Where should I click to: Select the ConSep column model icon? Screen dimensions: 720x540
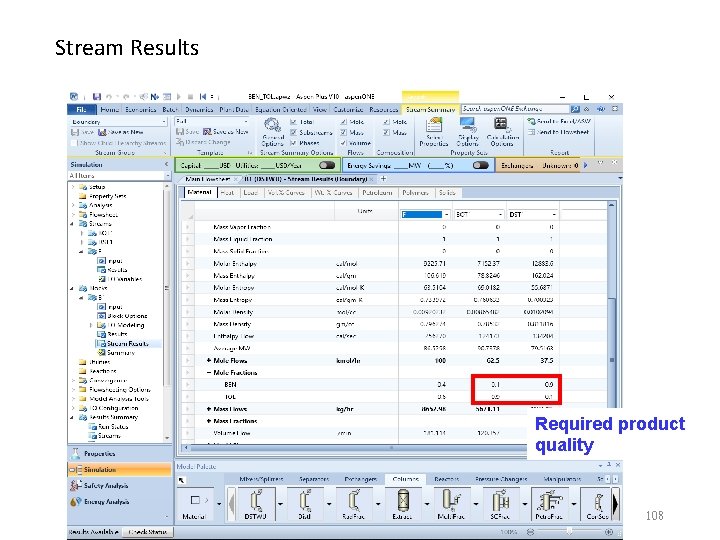(x=598, y=502)
